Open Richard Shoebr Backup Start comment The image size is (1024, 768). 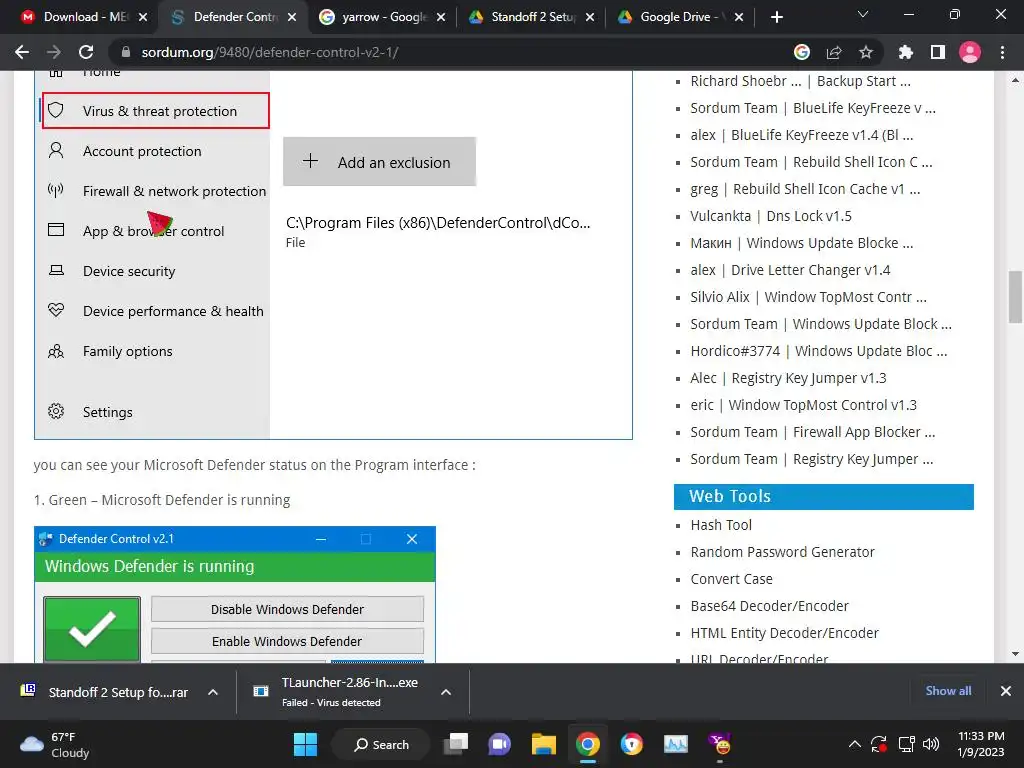801,81
